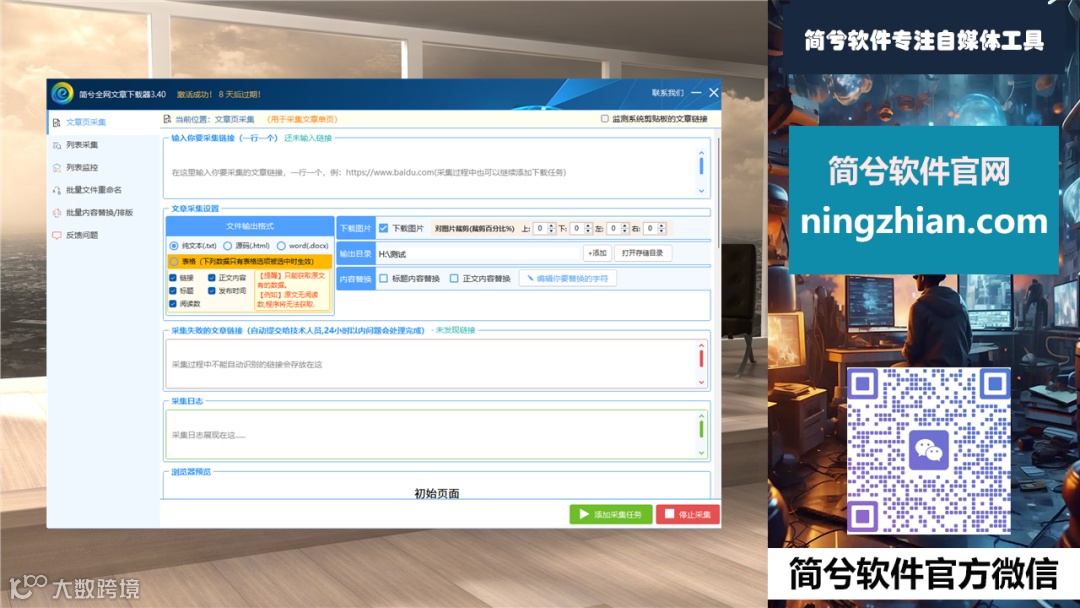Select 纯文本(.txt) output format
1080x608 pixels.
coord(174,246)
